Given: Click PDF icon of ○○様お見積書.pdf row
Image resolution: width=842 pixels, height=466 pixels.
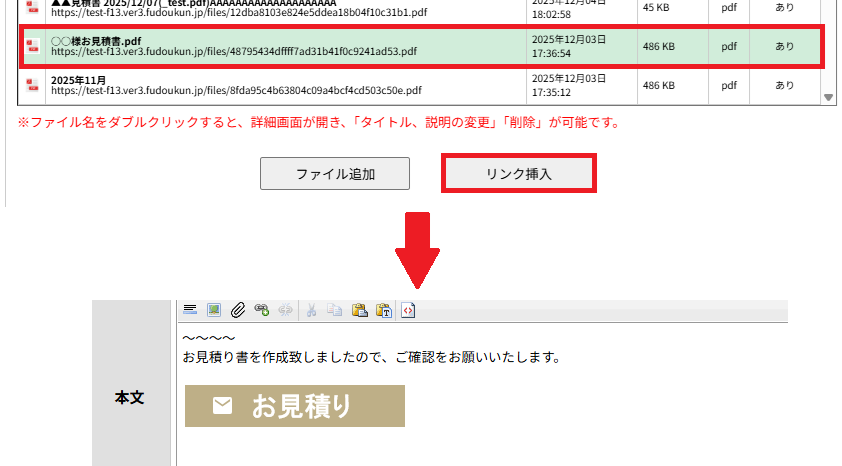Looking at the screenshot, I should pos(32,46).
